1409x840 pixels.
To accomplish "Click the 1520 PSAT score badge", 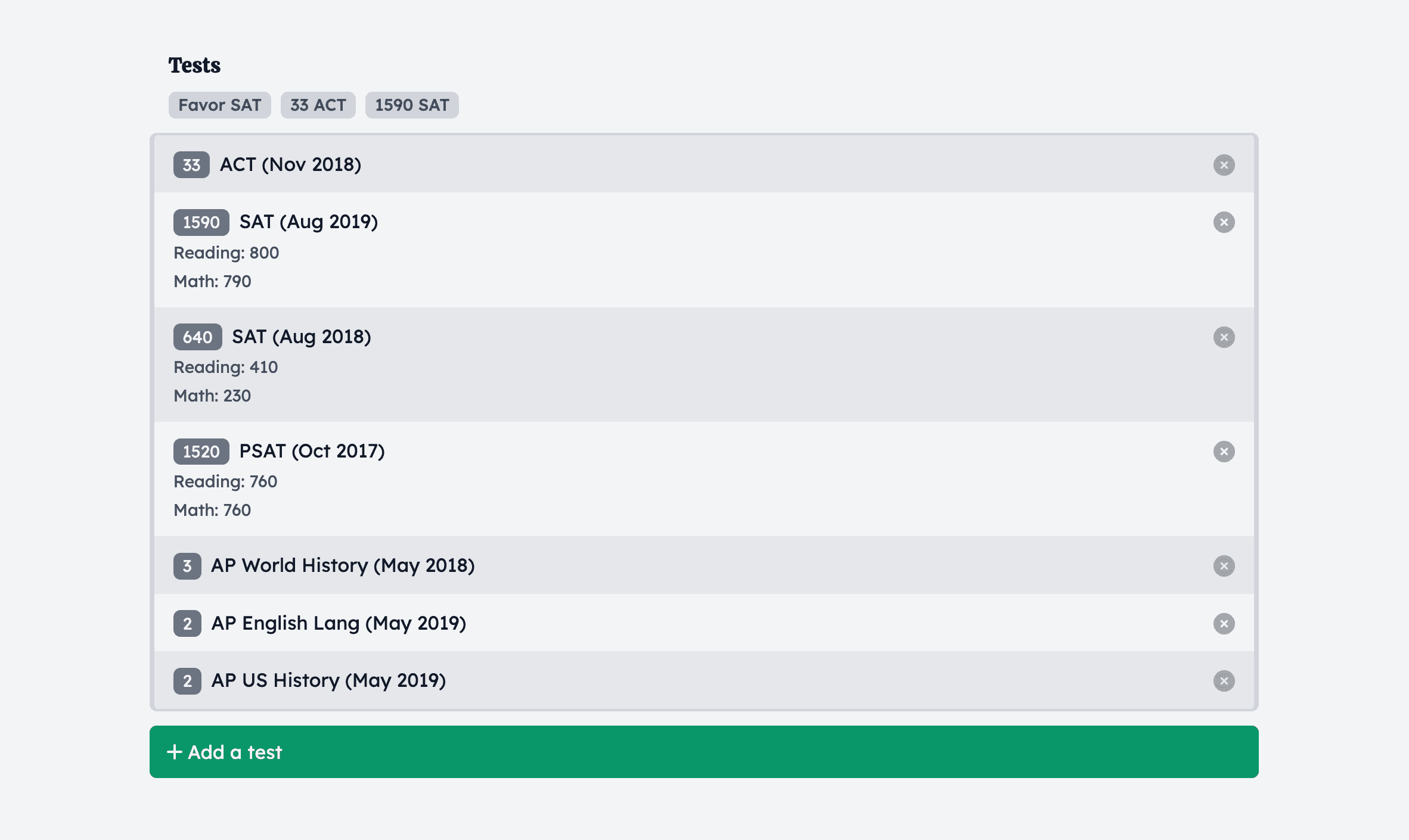I will (201, 452).
